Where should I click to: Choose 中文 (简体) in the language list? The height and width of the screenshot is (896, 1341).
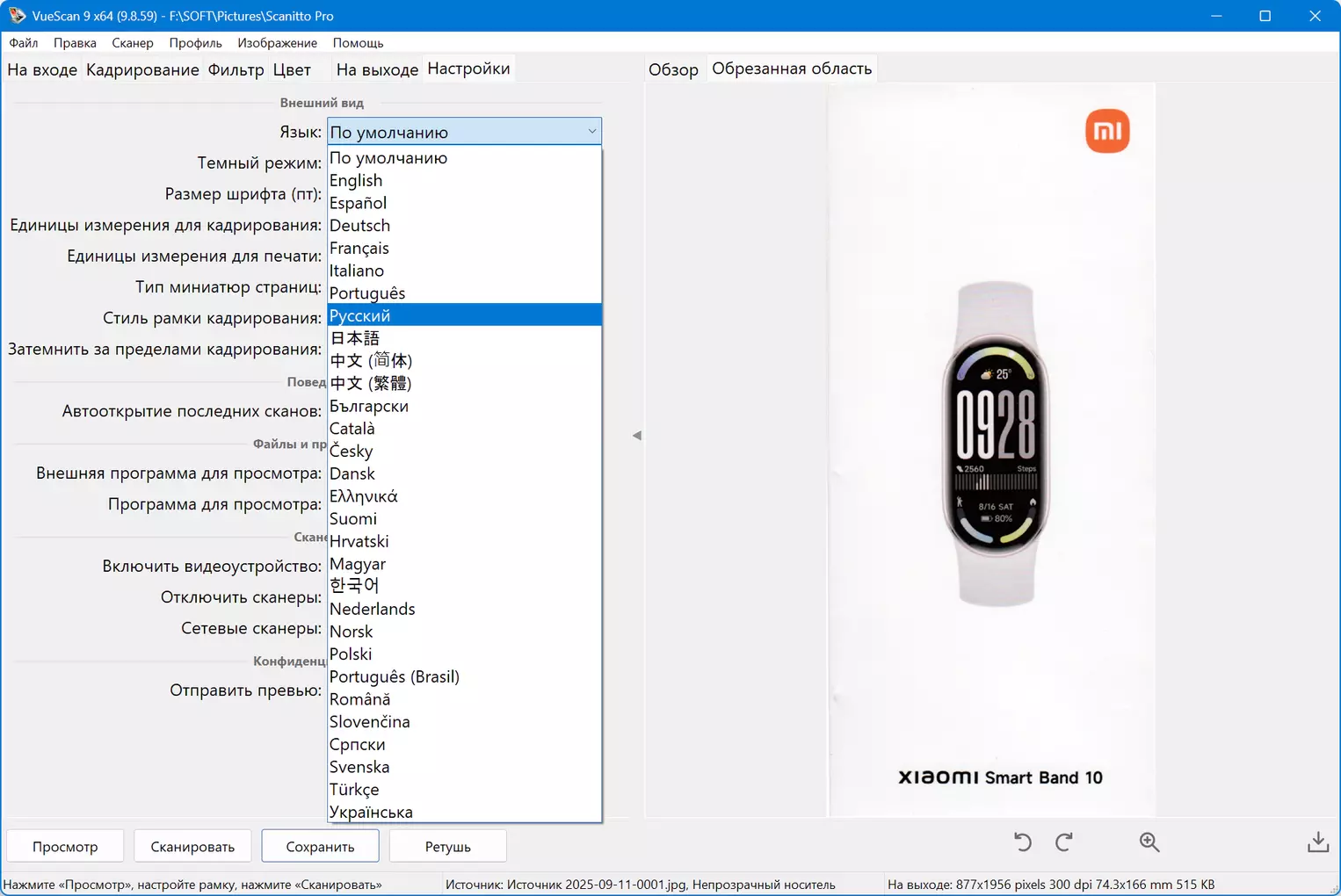tap(464, 361)
